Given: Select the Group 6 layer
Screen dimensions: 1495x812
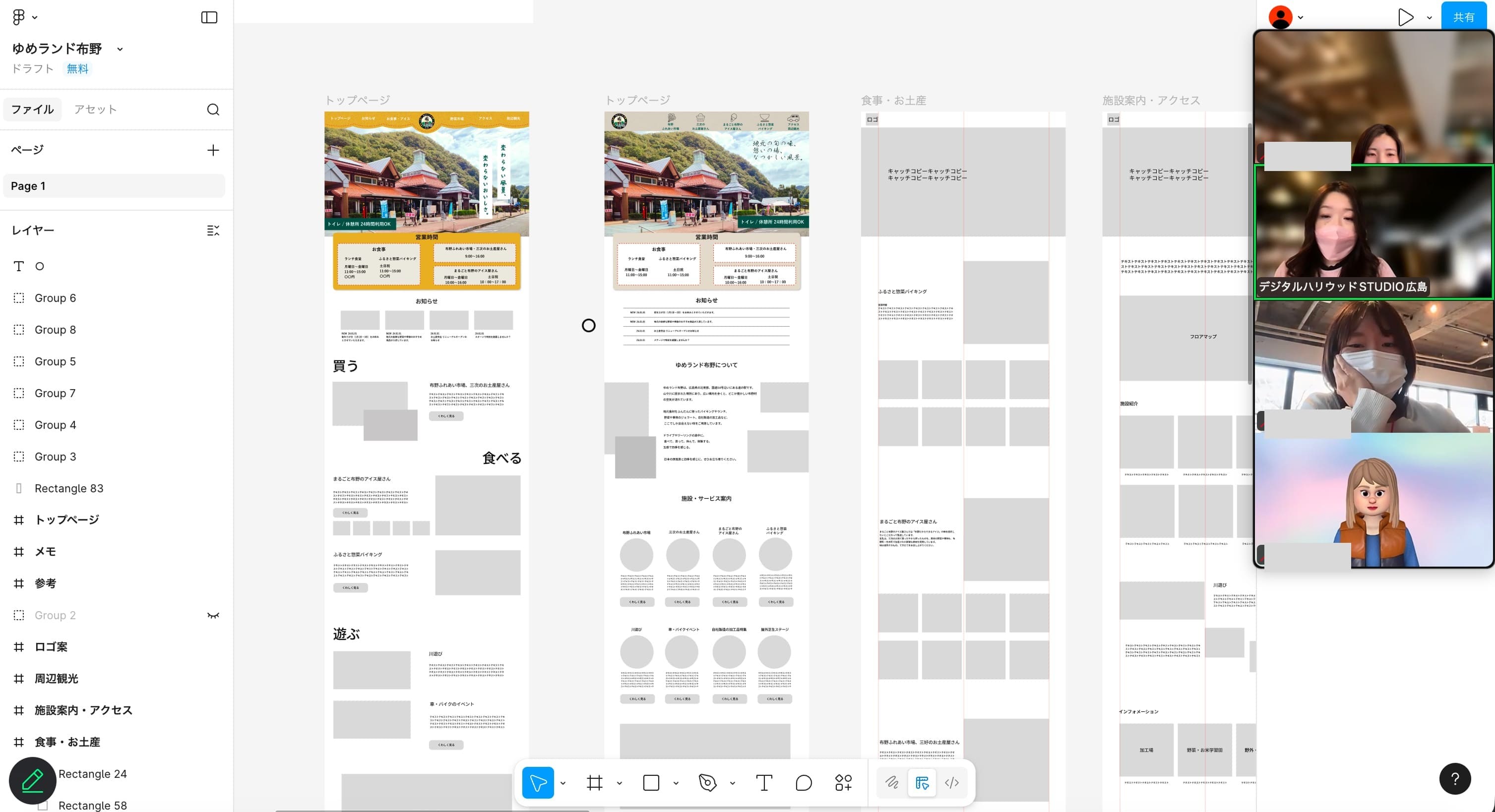Looking at the screenshot, I should pyautogui.click(x=55, y=298).
